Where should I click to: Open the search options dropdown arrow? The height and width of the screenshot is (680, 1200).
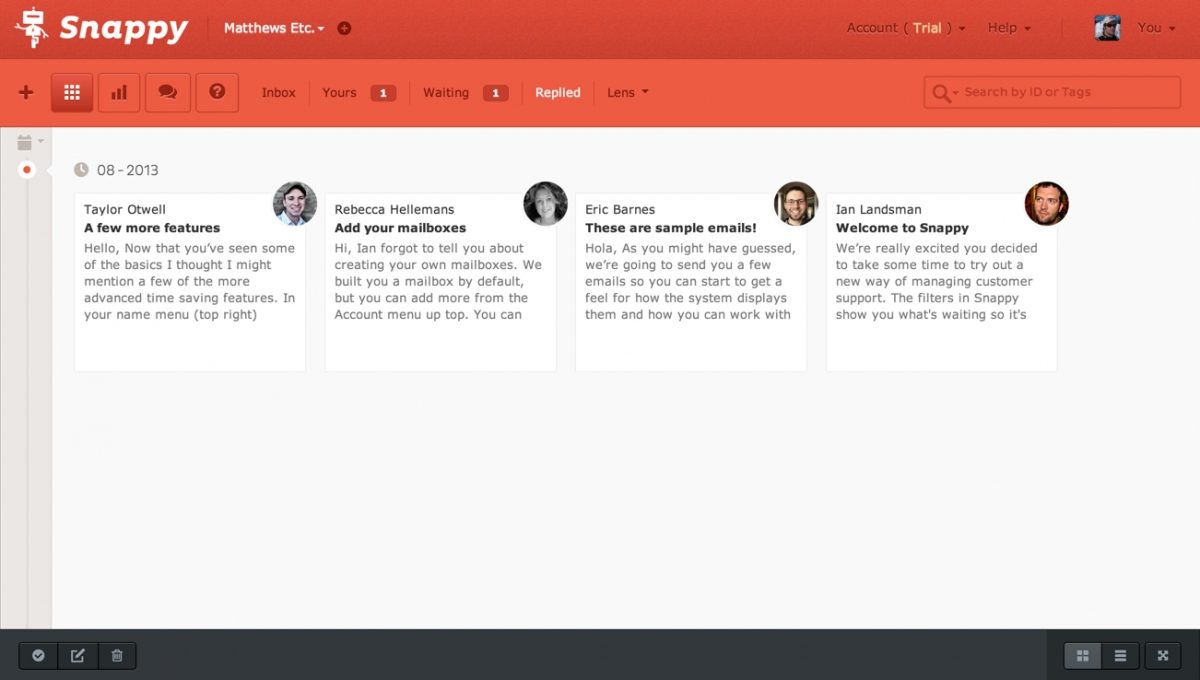coord(956,93)
